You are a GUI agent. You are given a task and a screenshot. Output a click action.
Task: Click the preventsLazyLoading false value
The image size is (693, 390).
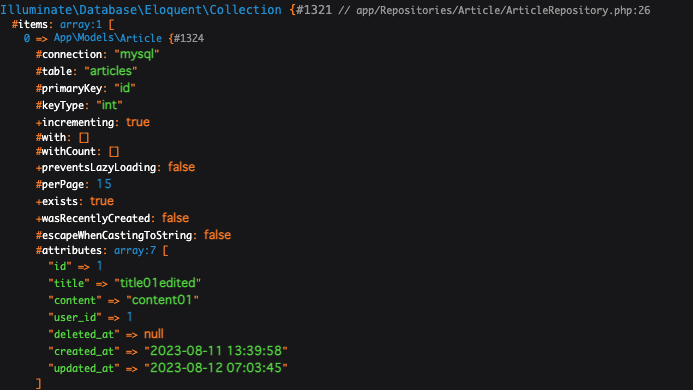click(181, 167)
